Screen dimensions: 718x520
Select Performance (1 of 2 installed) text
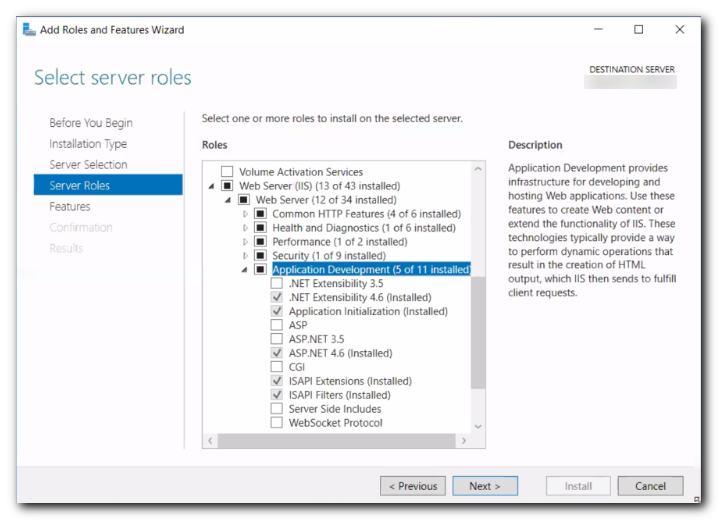click(x=340, y=242)
